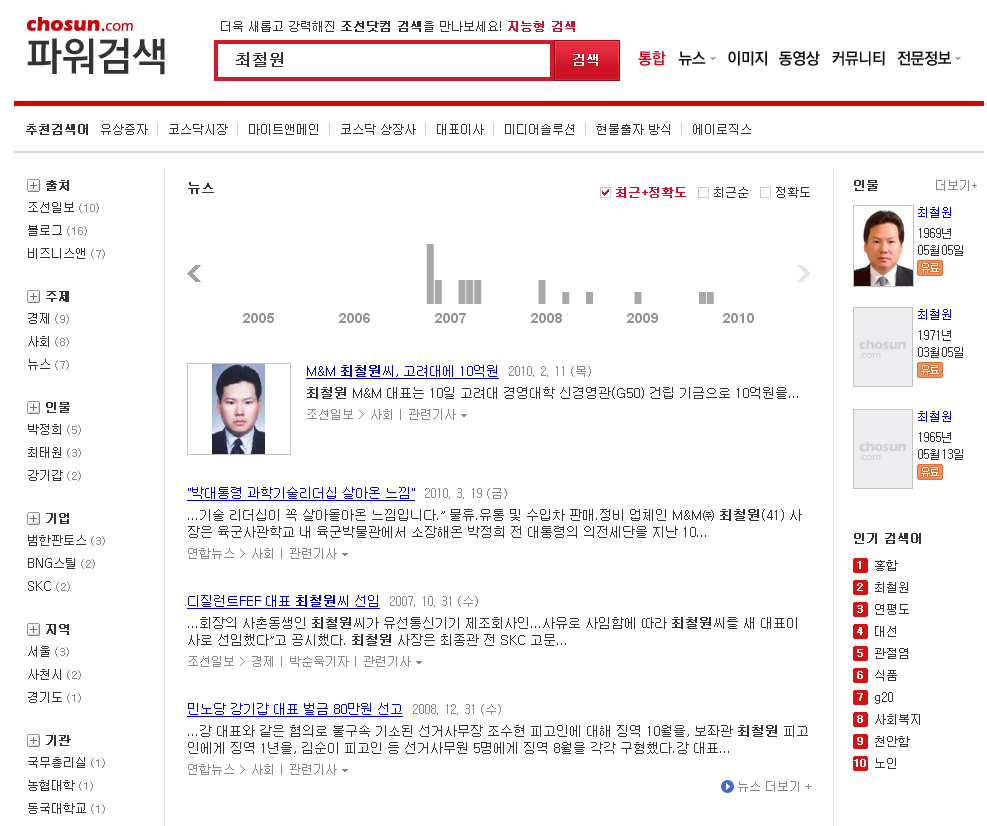Click 유료 badge under 1971년 profile
Image resolution: width=987 pixels, height=826 pixels.
click(x=930, y=370)
